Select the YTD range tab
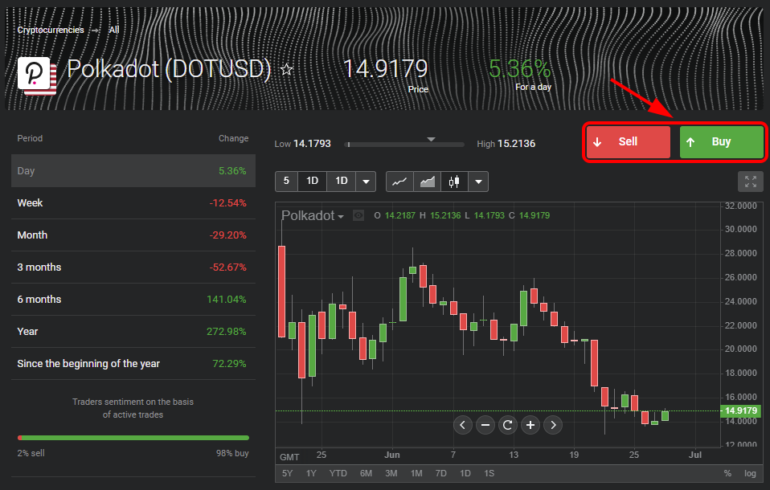 [338, 473]
